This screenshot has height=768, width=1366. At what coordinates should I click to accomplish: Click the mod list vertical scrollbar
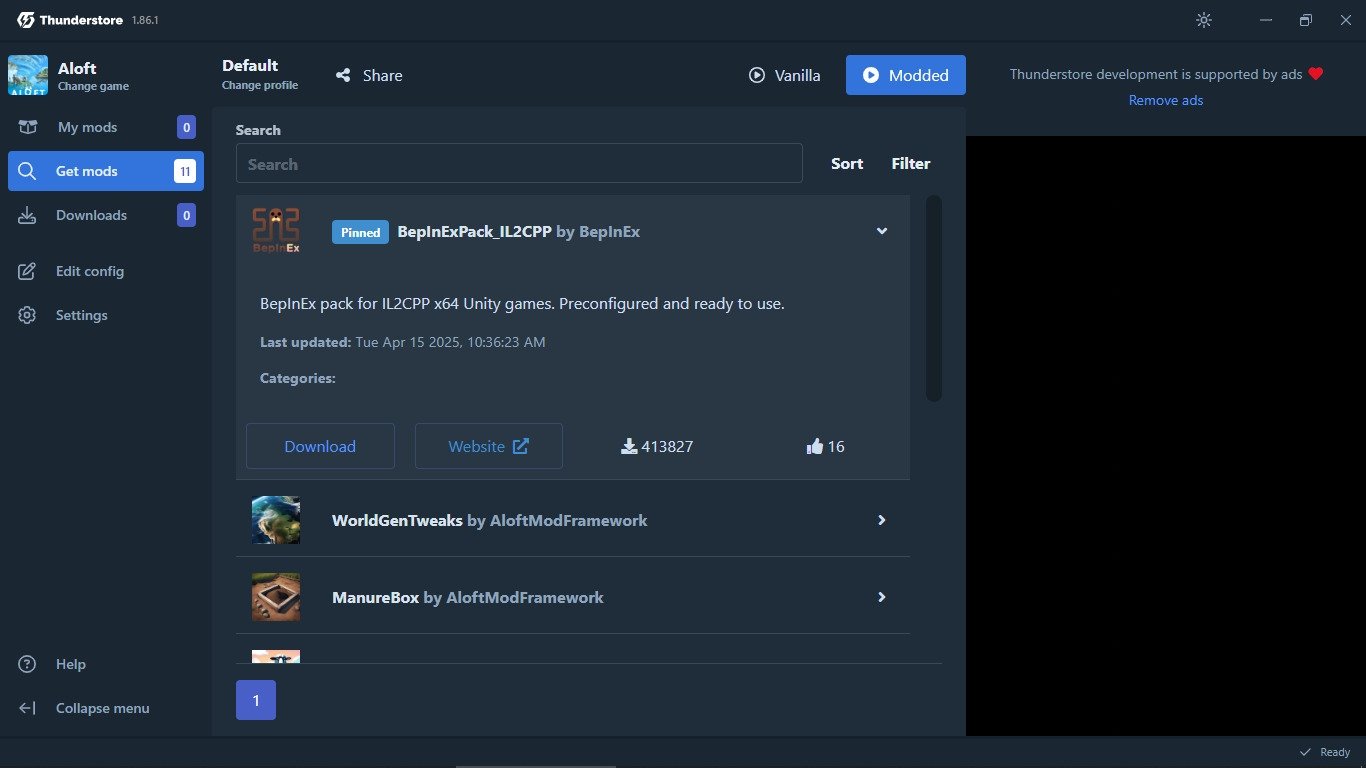click(x=934, y=298)
